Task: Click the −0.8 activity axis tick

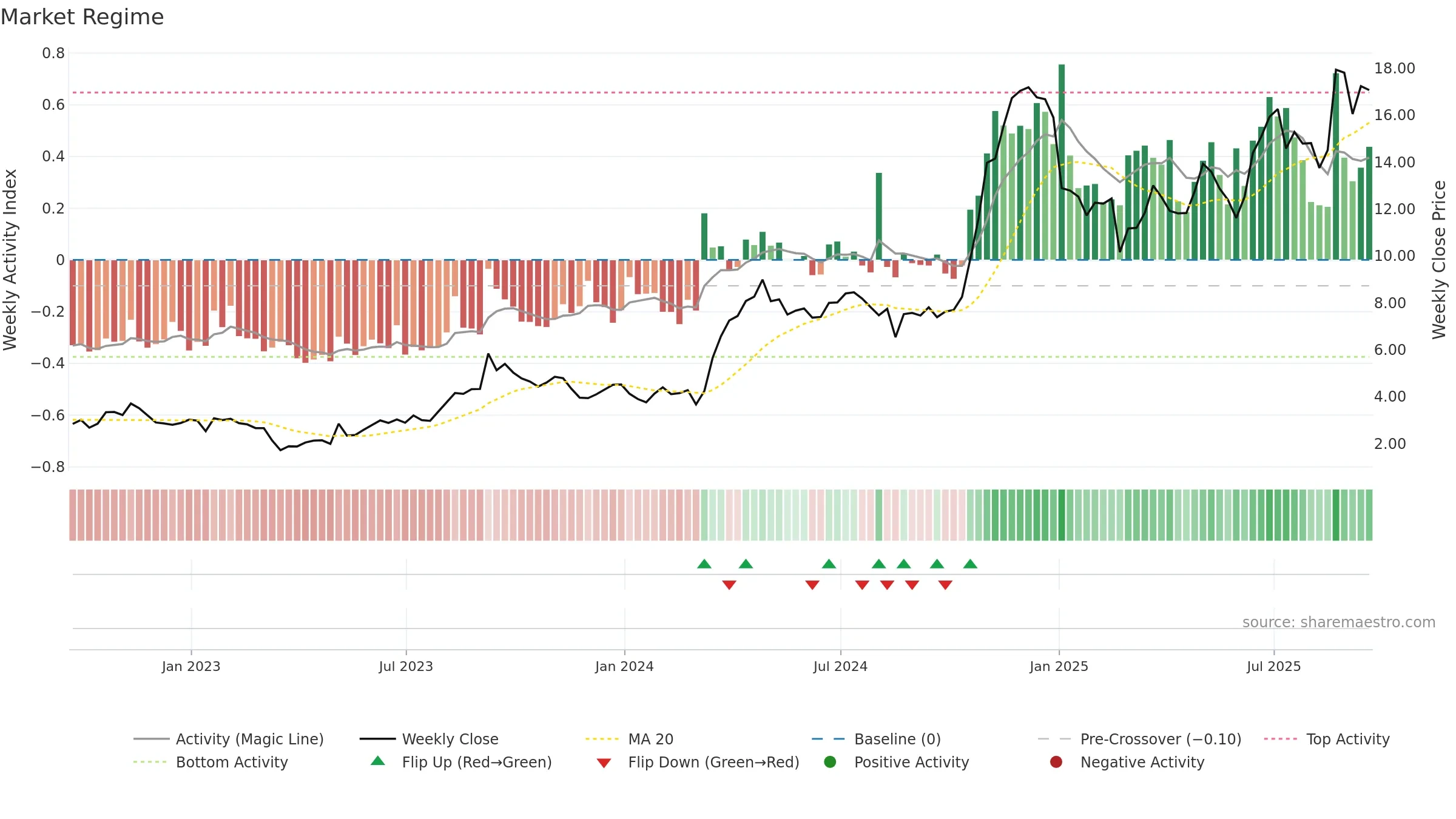Action: (48, 467)
